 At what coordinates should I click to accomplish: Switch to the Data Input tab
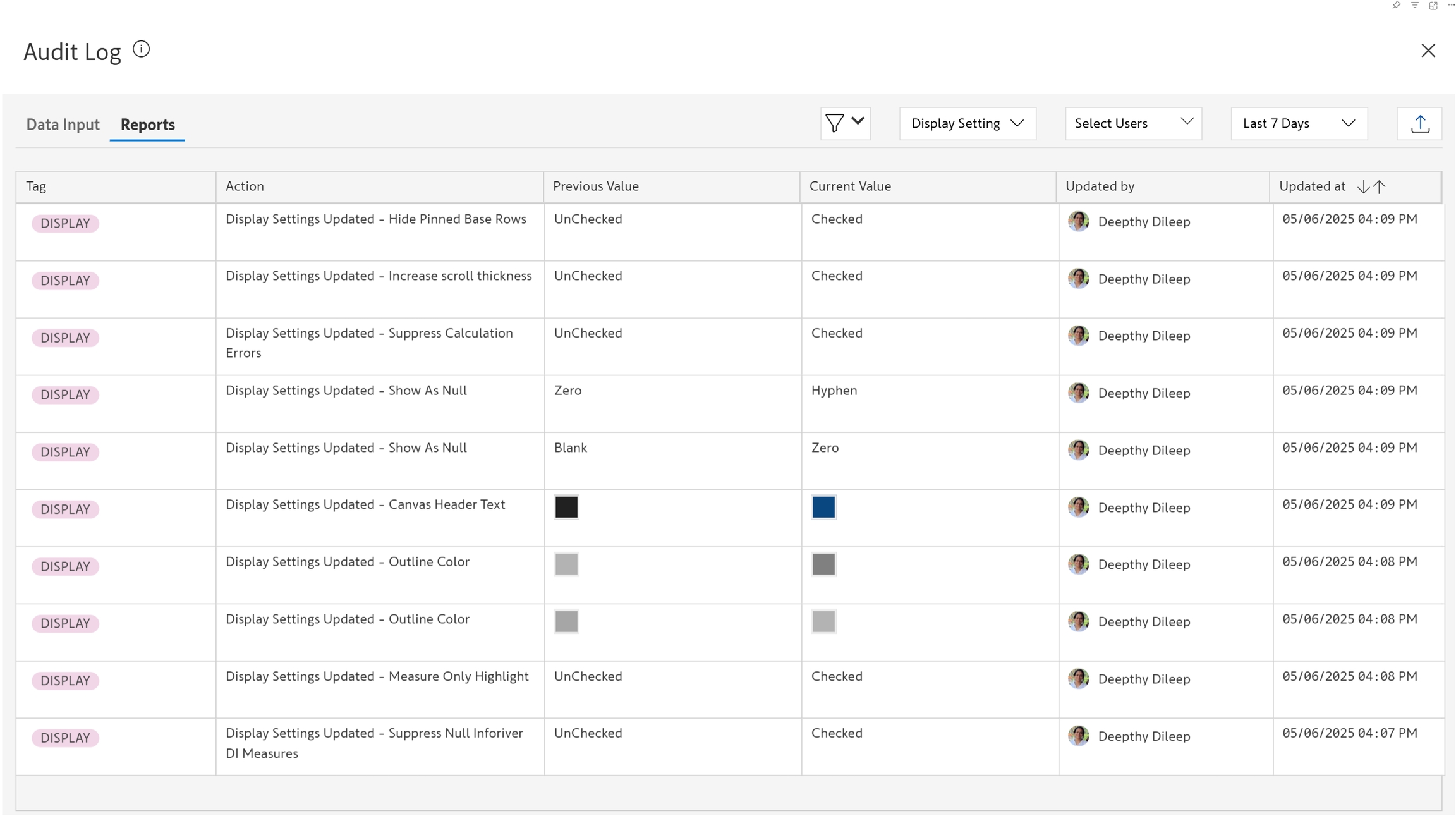click(63, 125)
